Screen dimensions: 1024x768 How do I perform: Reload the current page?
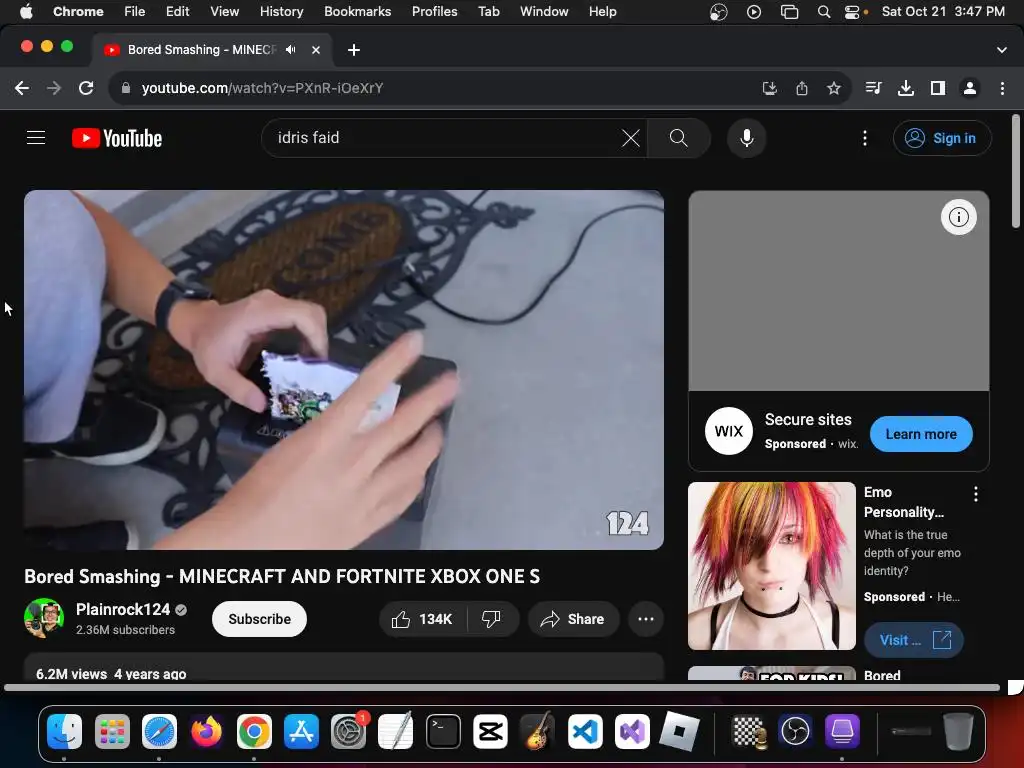coord(86,88)
